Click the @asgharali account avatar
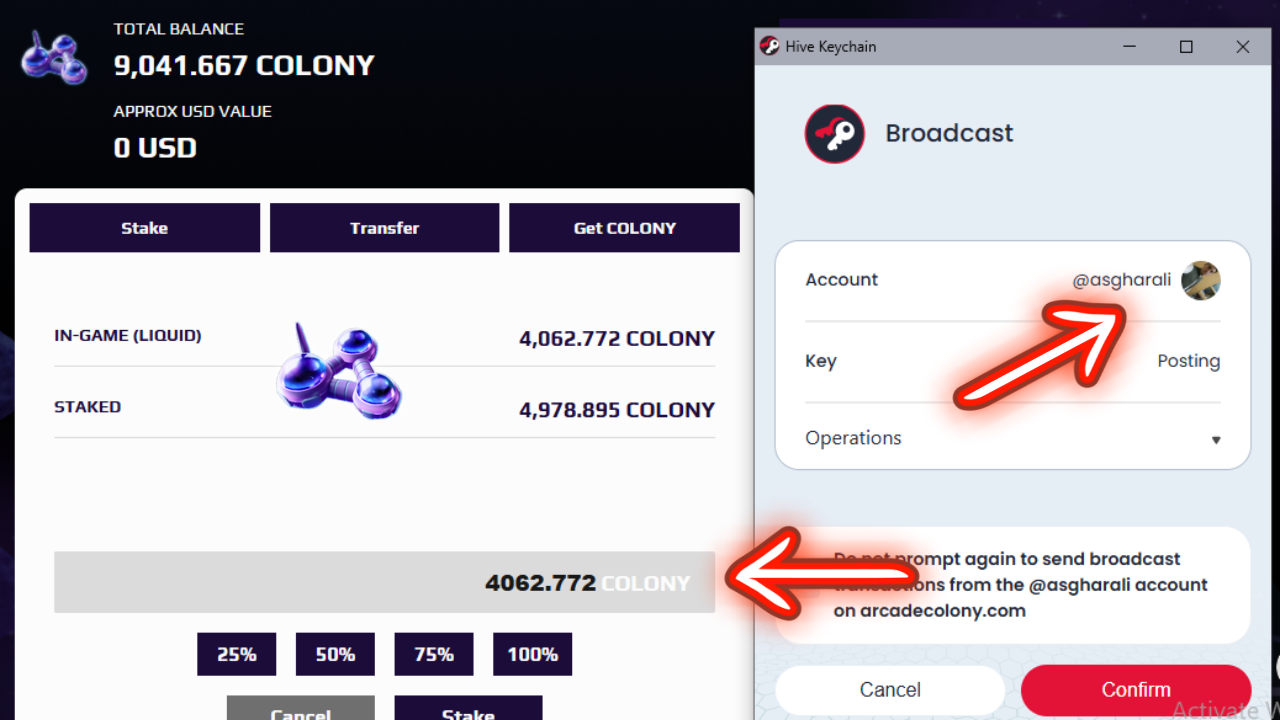The height and width of the screenshot is (720, 1280). point(1200,281)
